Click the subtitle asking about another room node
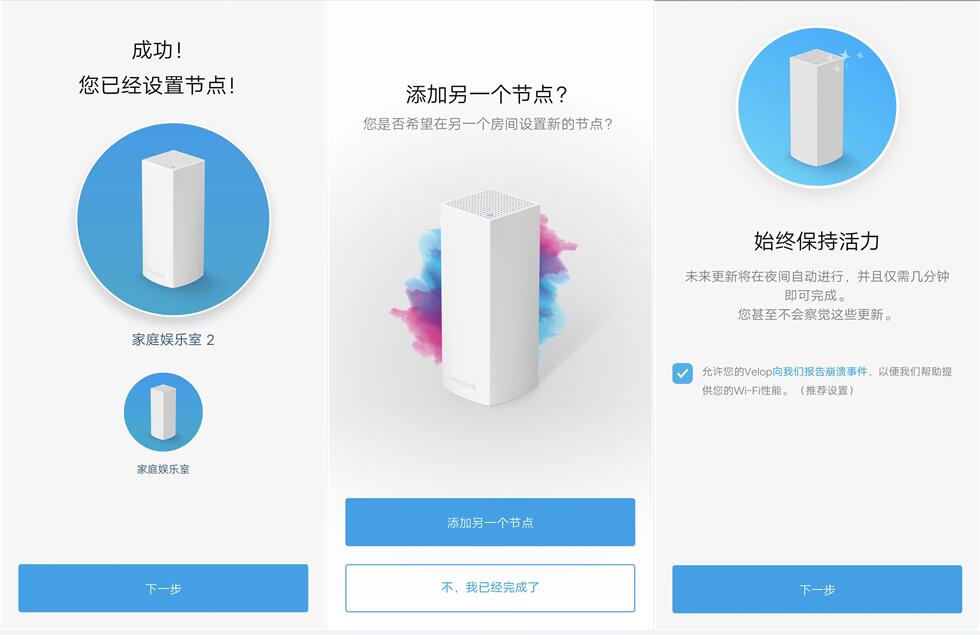The image size is (980, 635). point(488,124)
